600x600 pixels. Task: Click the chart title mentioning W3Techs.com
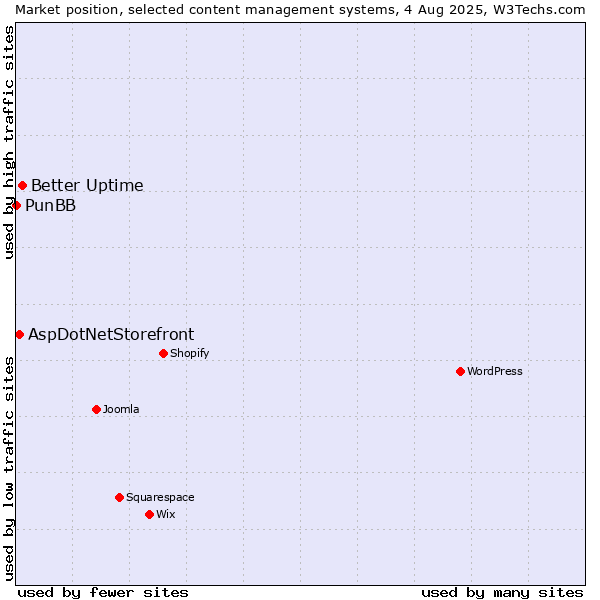point(300,10)
